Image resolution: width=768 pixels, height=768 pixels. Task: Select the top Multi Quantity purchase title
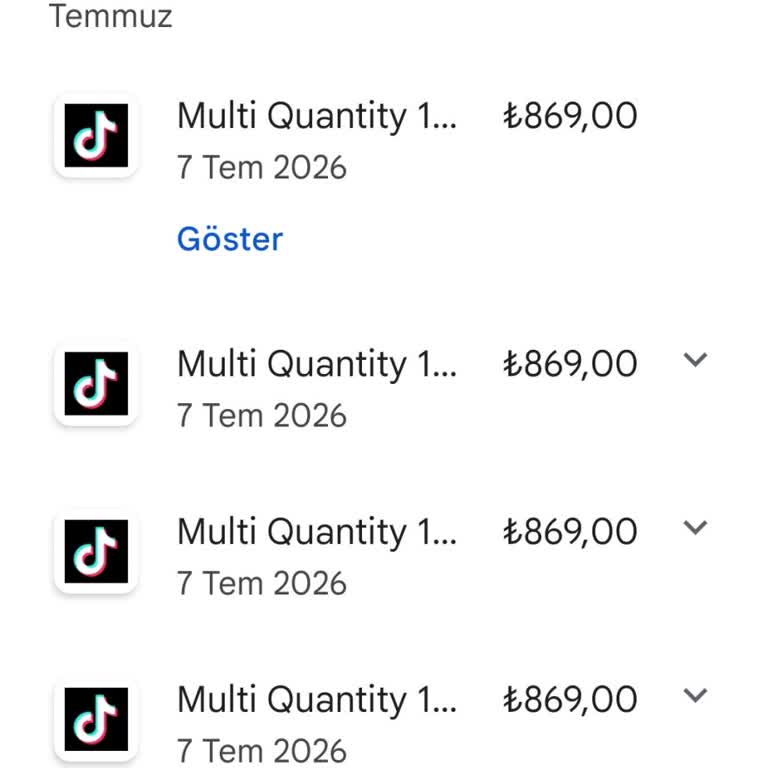pyautogui.click(x=317, y=117)
